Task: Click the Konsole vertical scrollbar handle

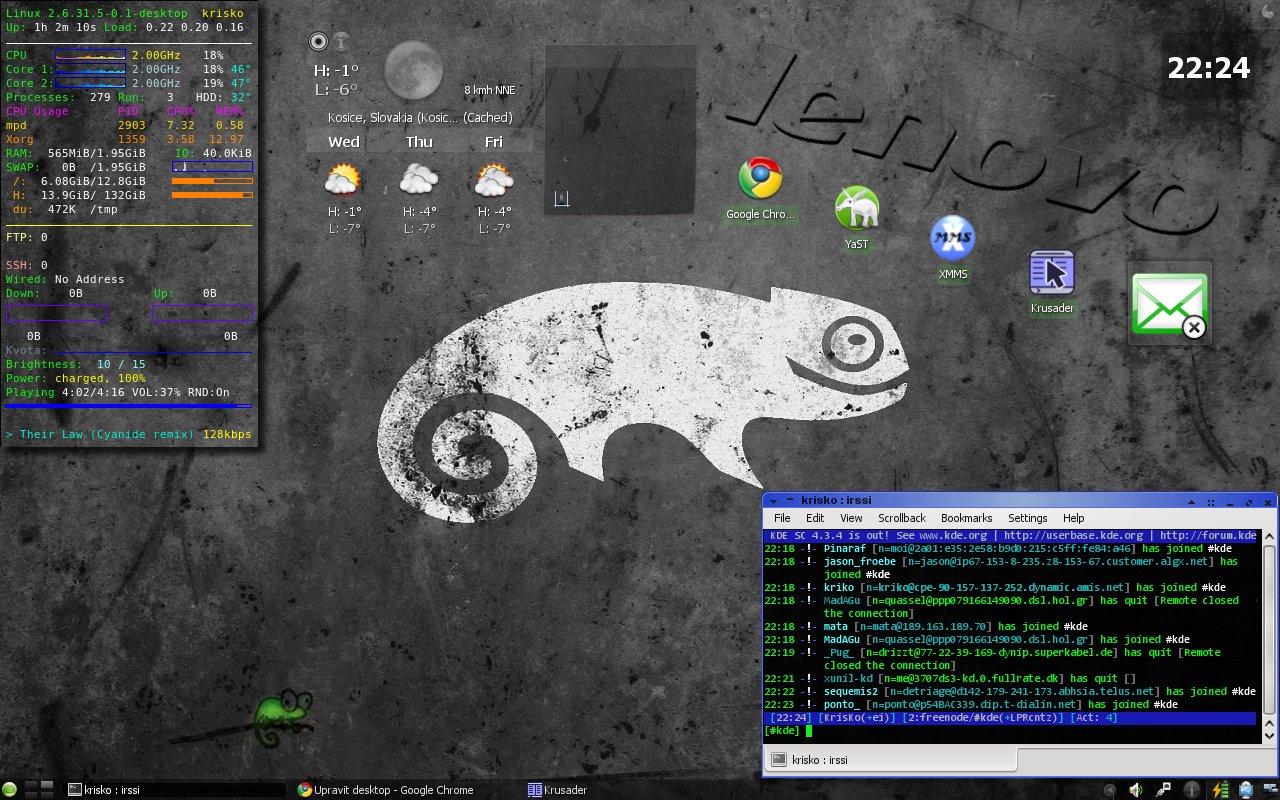Action: (x=1269, y=630)
